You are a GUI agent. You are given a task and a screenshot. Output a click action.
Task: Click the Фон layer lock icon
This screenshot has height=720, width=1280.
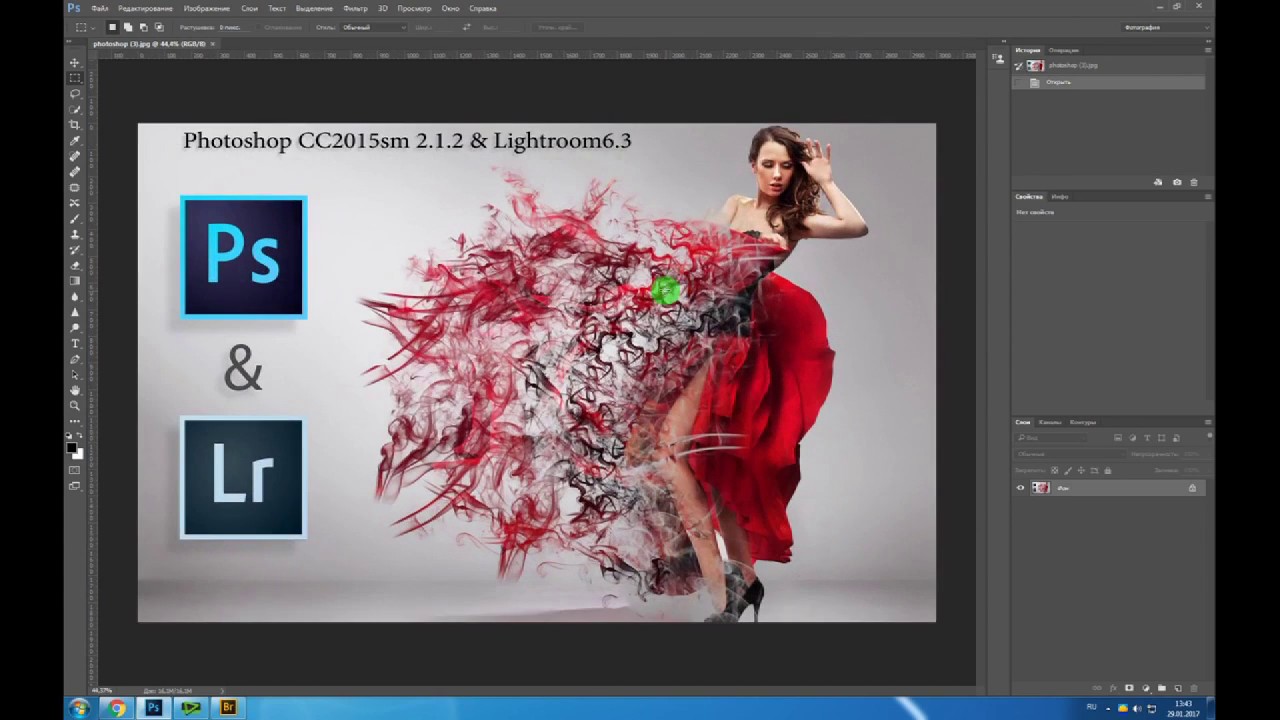pos(1192,488)
